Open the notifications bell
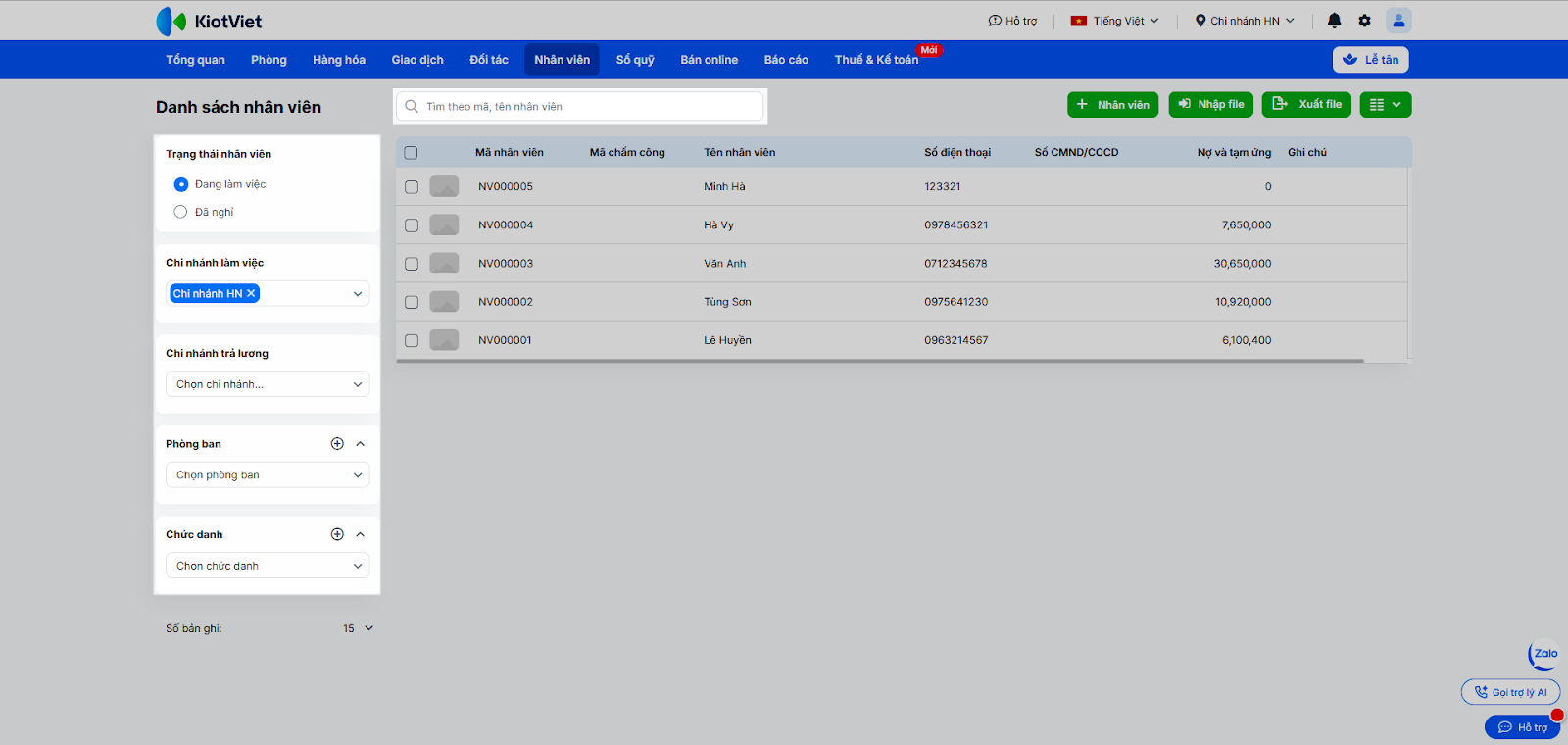Viewport: 1568px width, 745px height. [1334, 21]
